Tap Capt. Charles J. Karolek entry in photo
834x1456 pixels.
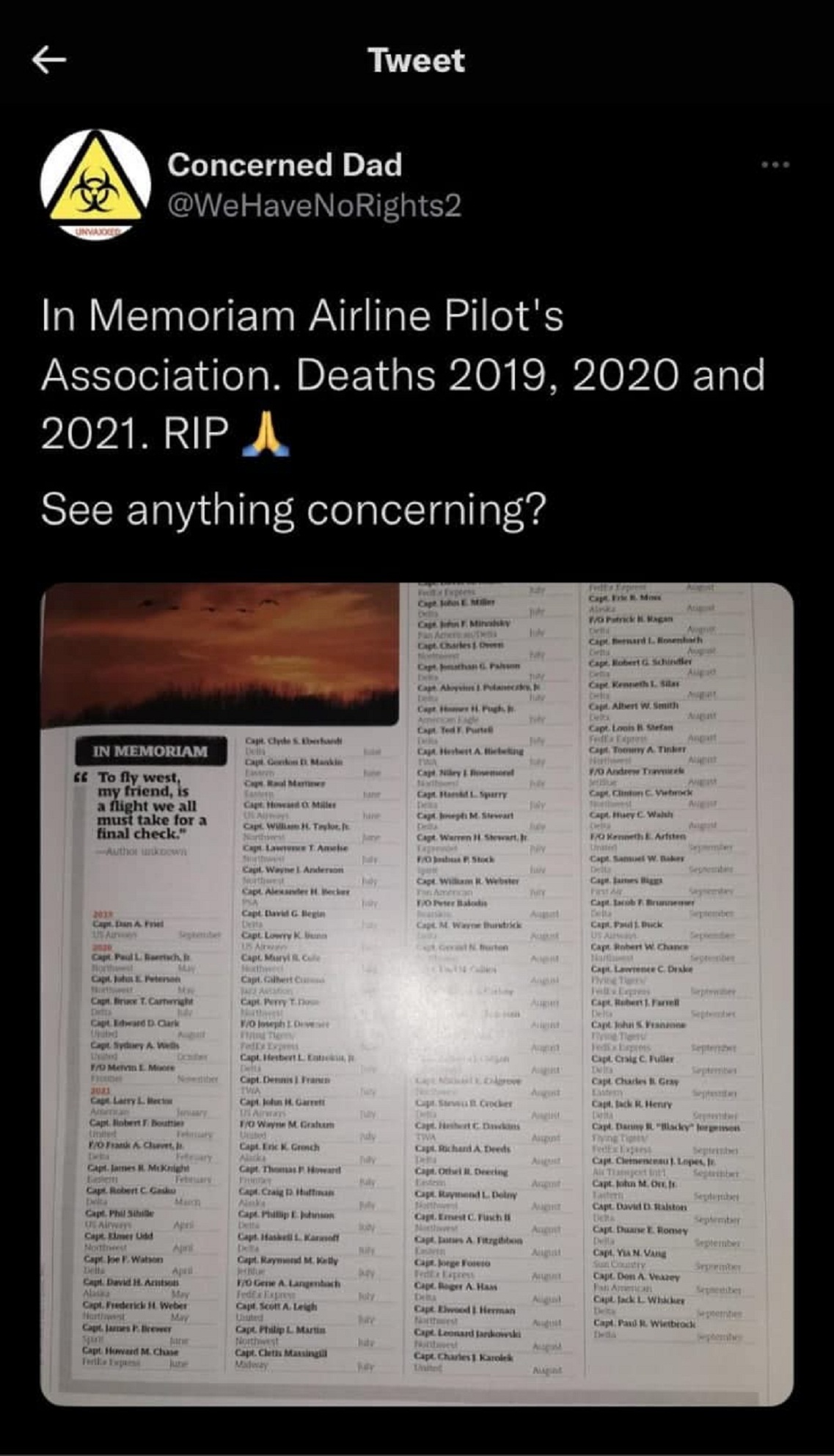[x=464, y=1358]
